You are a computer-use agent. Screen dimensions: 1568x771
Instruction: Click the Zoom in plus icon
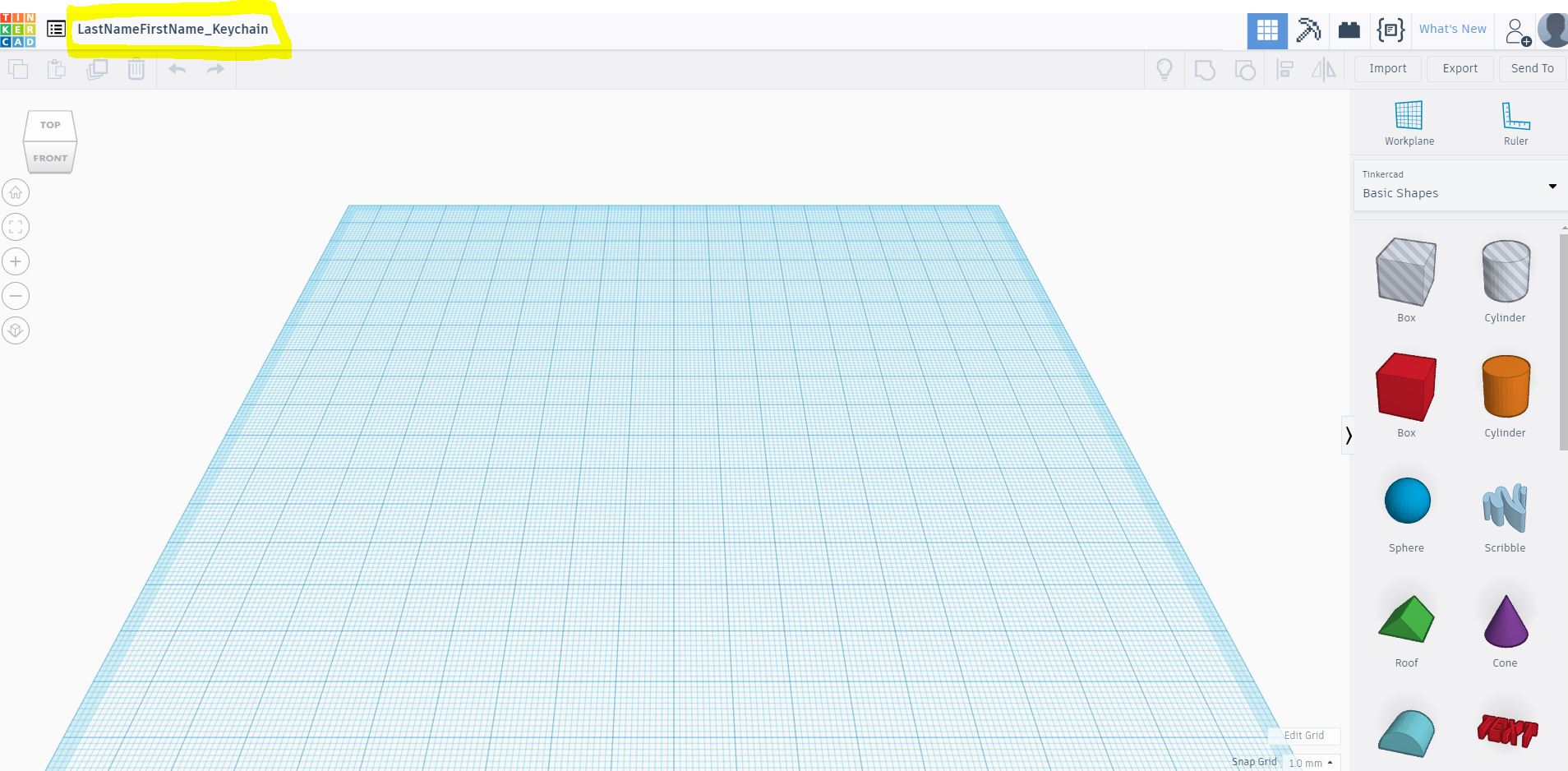(16, 261)
